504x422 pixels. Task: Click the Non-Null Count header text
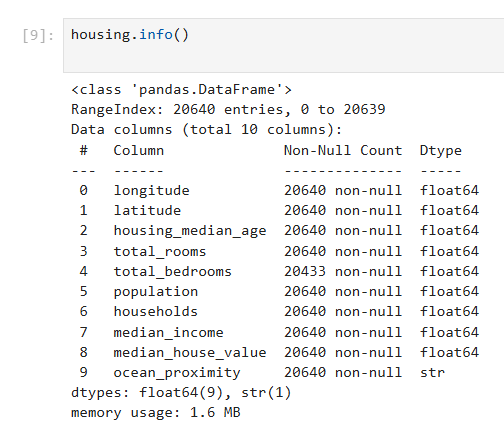343,150
